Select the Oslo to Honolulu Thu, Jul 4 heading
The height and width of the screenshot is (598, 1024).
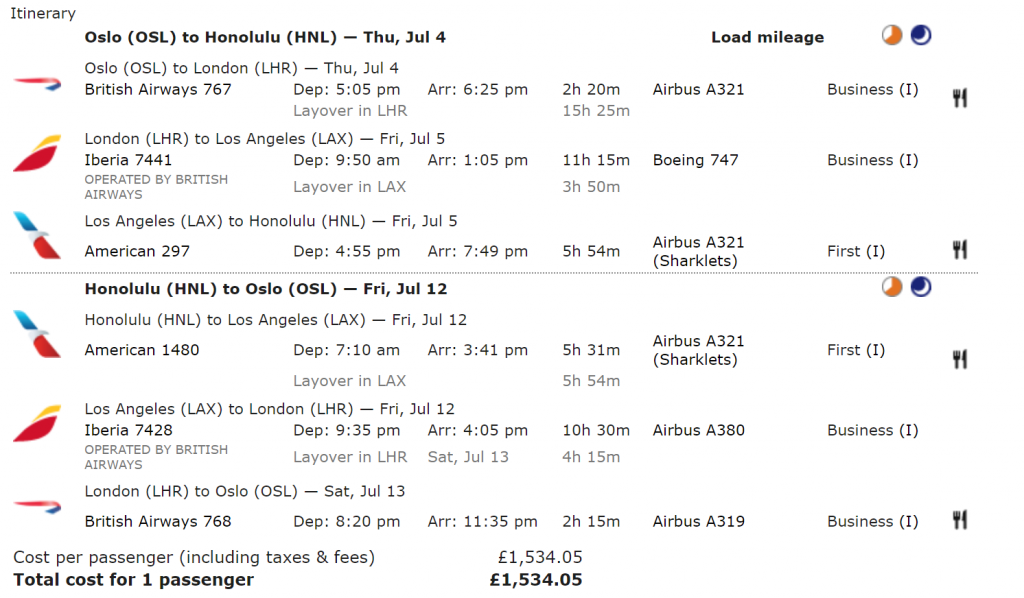click(x=265, y=37)
